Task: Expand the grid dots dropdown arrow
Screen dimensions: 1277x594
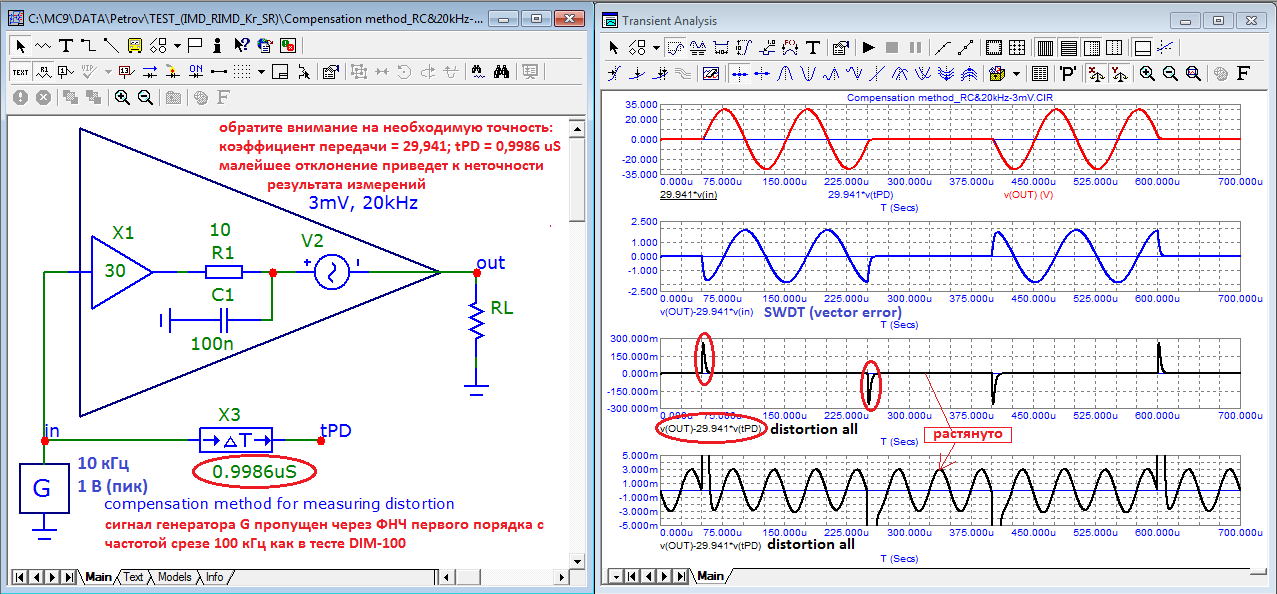Action: pyautogui.click(x=261, y=71)
